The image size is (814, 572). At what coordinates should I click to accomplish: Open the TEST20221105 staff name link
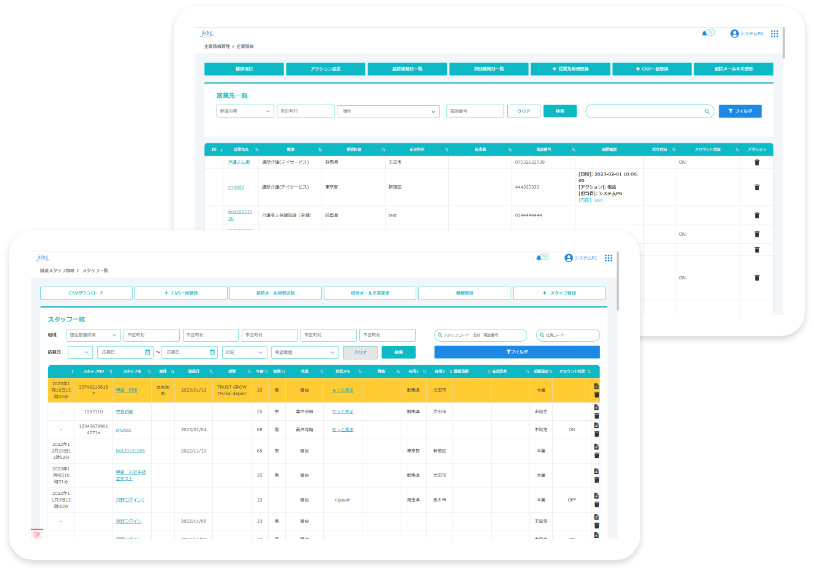130,450
